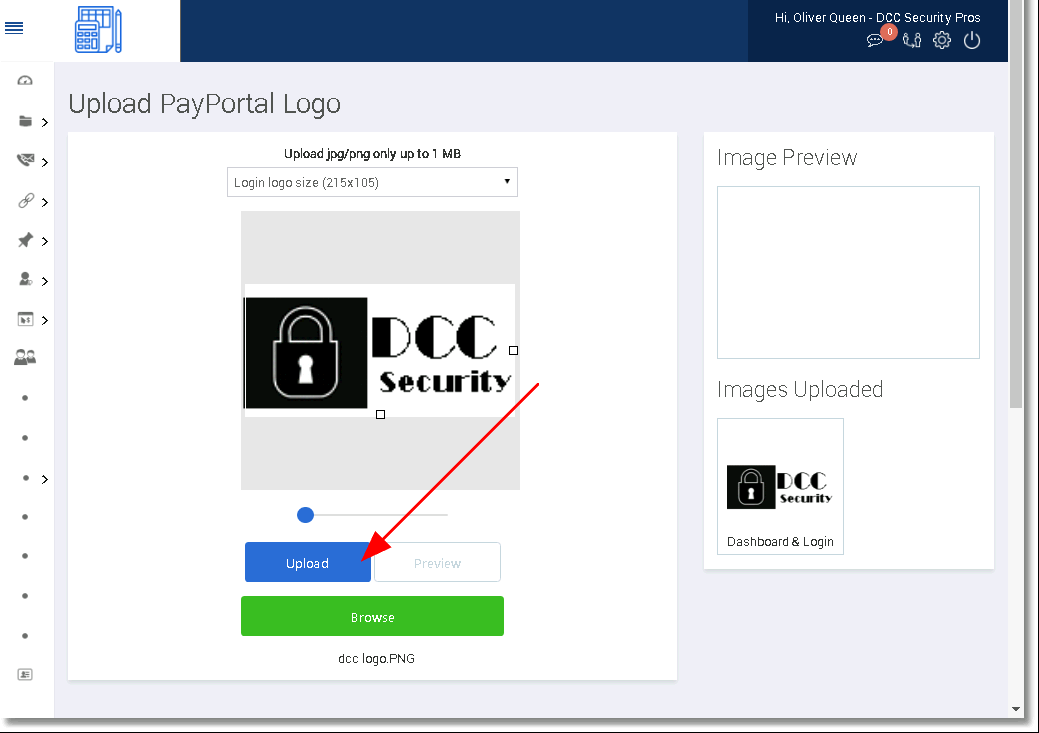Select the payment window sidebar icon
1039x733 pixels.
coord(25,319)
